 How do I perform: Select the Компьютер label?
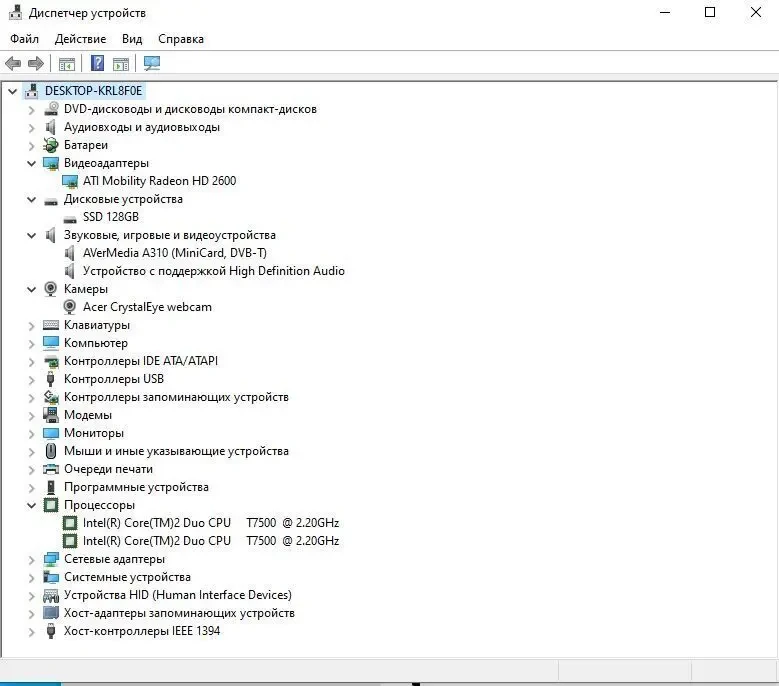pyautogui.click(x=96, y=343)
